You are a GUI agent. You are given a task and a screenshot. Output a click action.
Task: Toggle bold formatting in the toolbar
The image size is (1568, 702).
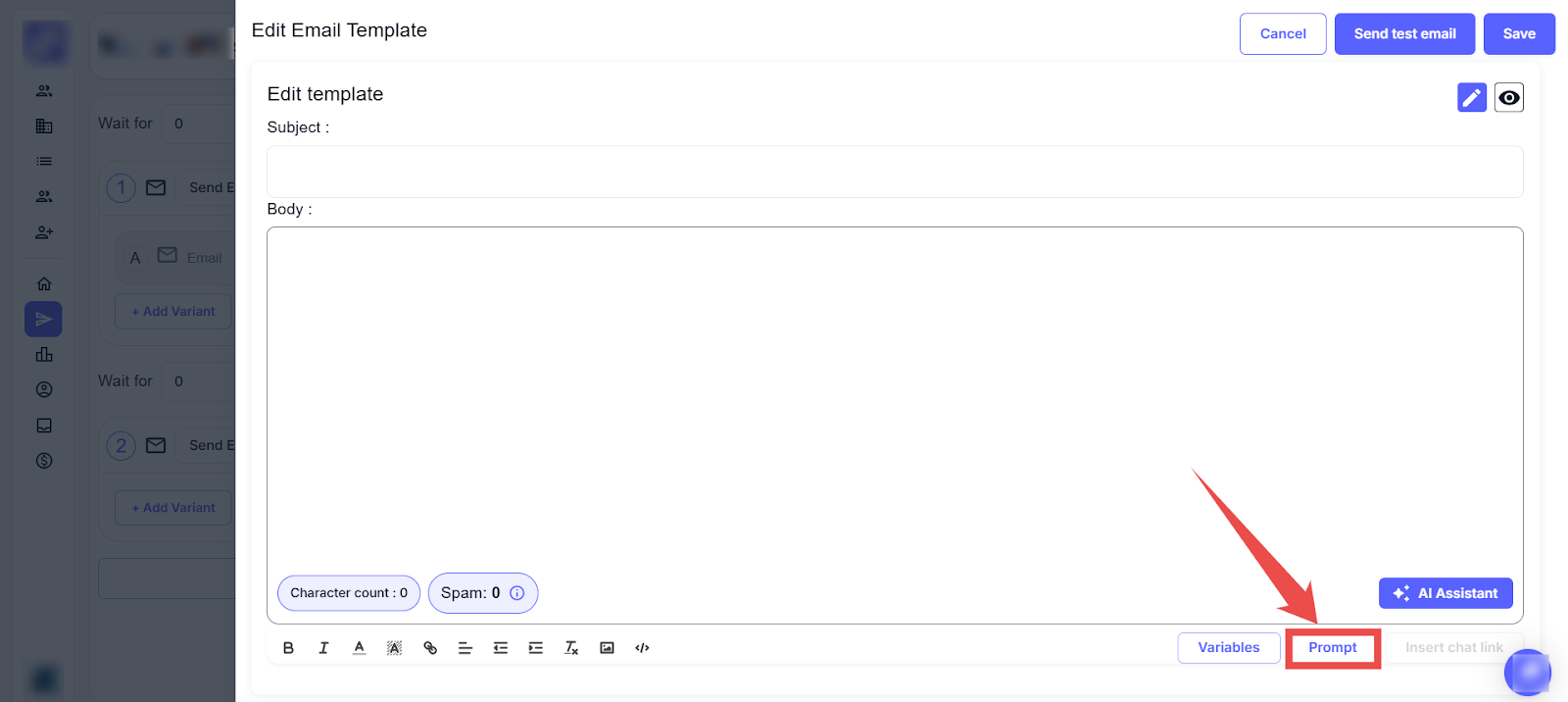(x=288, y=648)
